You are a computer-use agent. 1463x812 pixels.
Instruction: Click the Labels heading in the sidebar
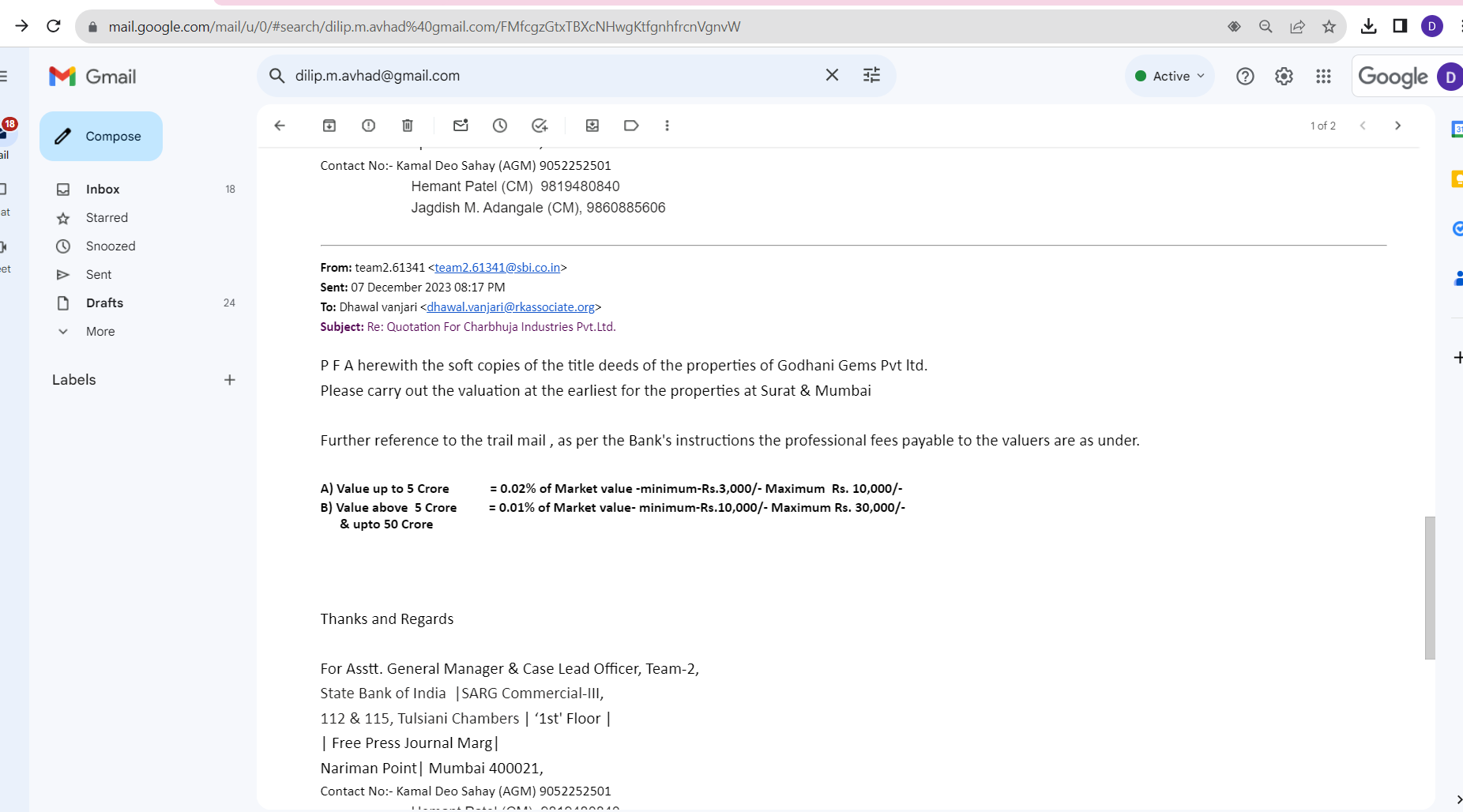click(74, 380)
